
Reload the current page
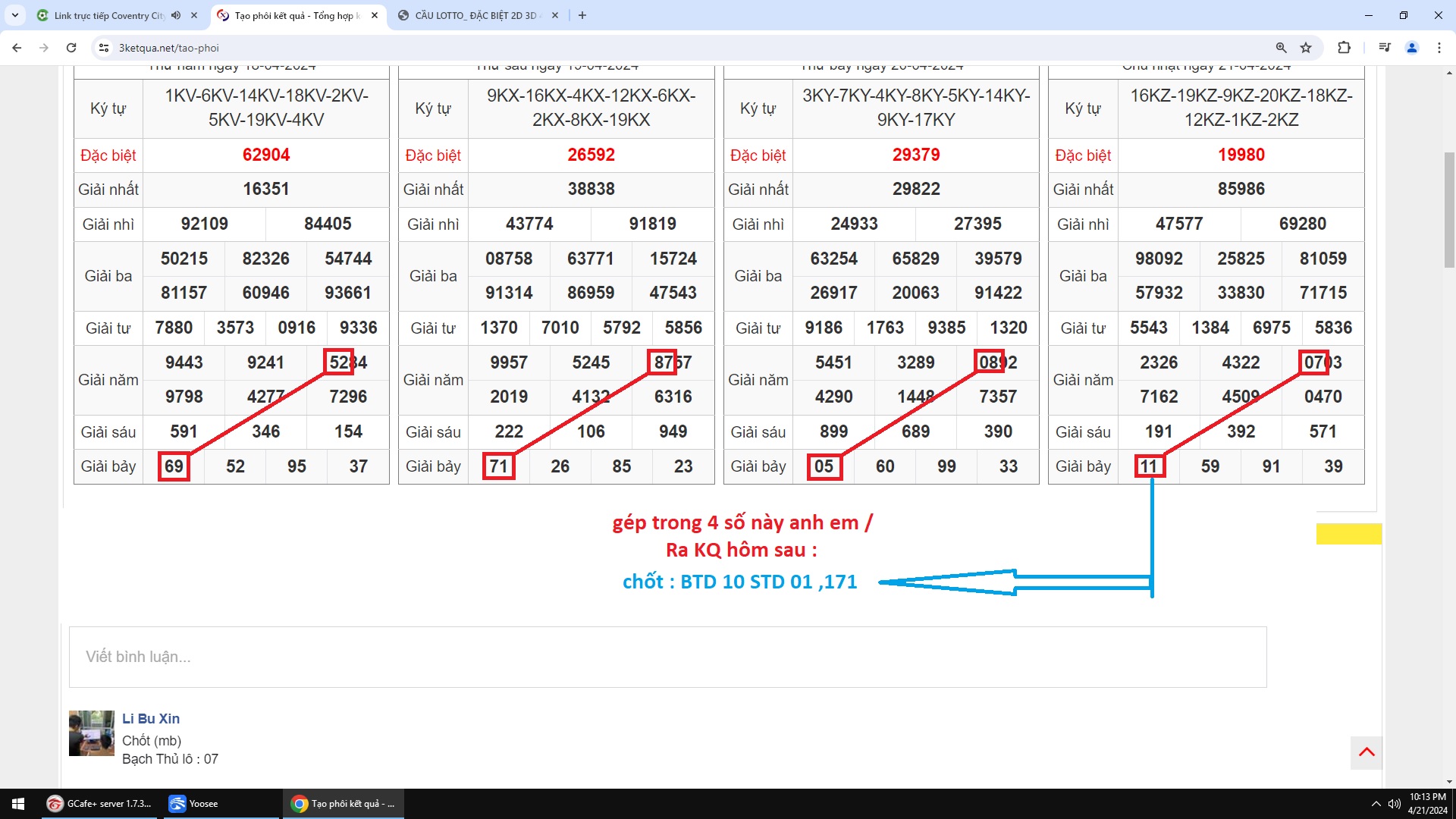71,48
